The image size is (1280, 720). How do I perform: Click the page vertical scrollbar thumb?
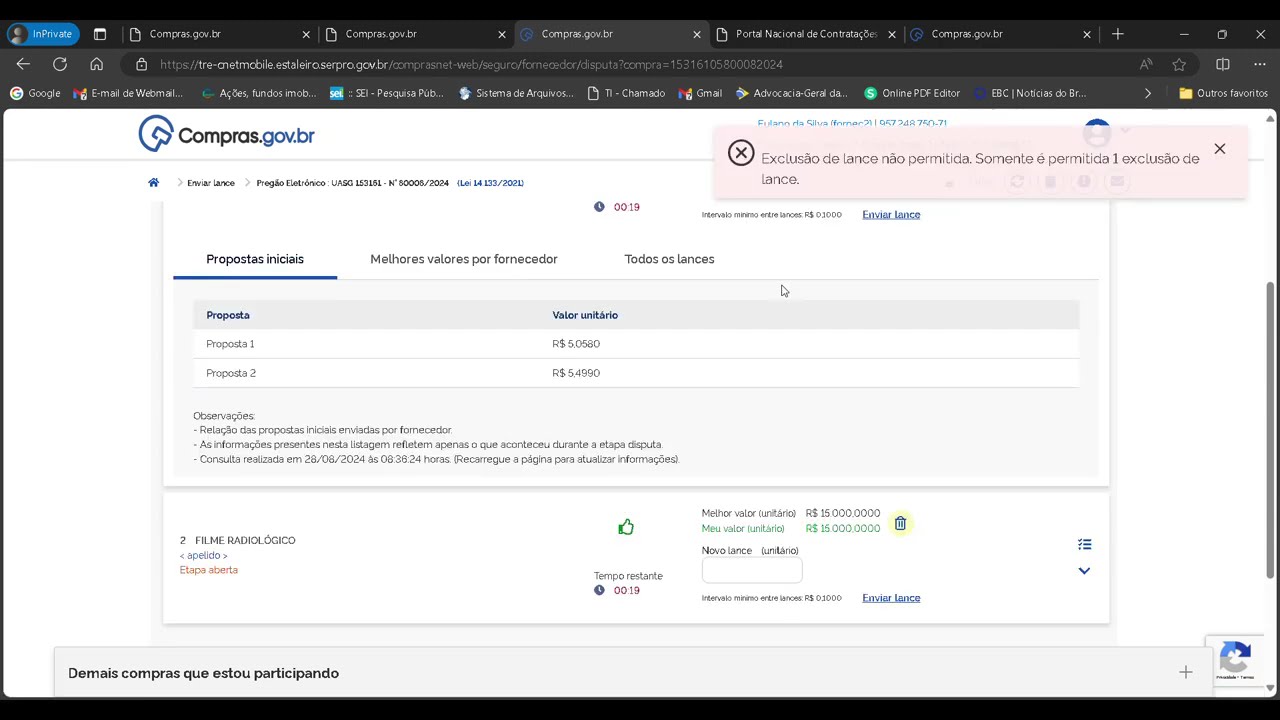tap(1272, 430)
